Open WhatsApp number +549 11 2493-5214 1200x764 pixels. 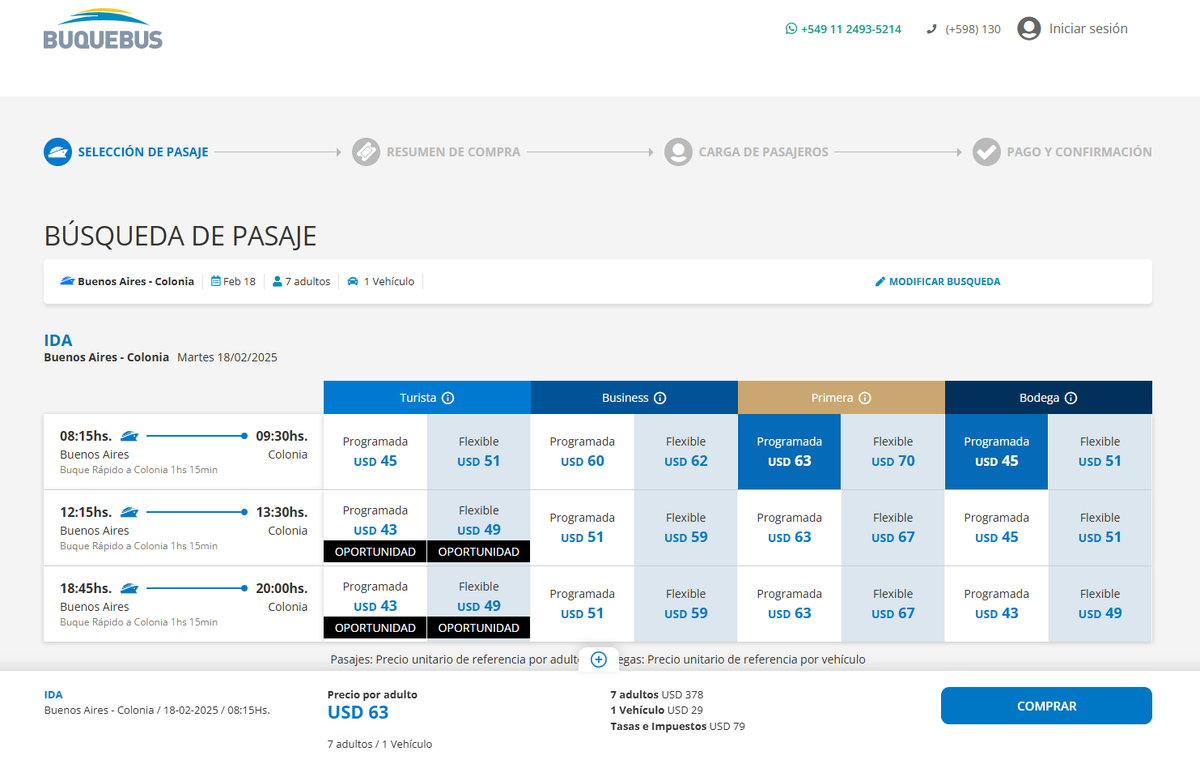843,29
